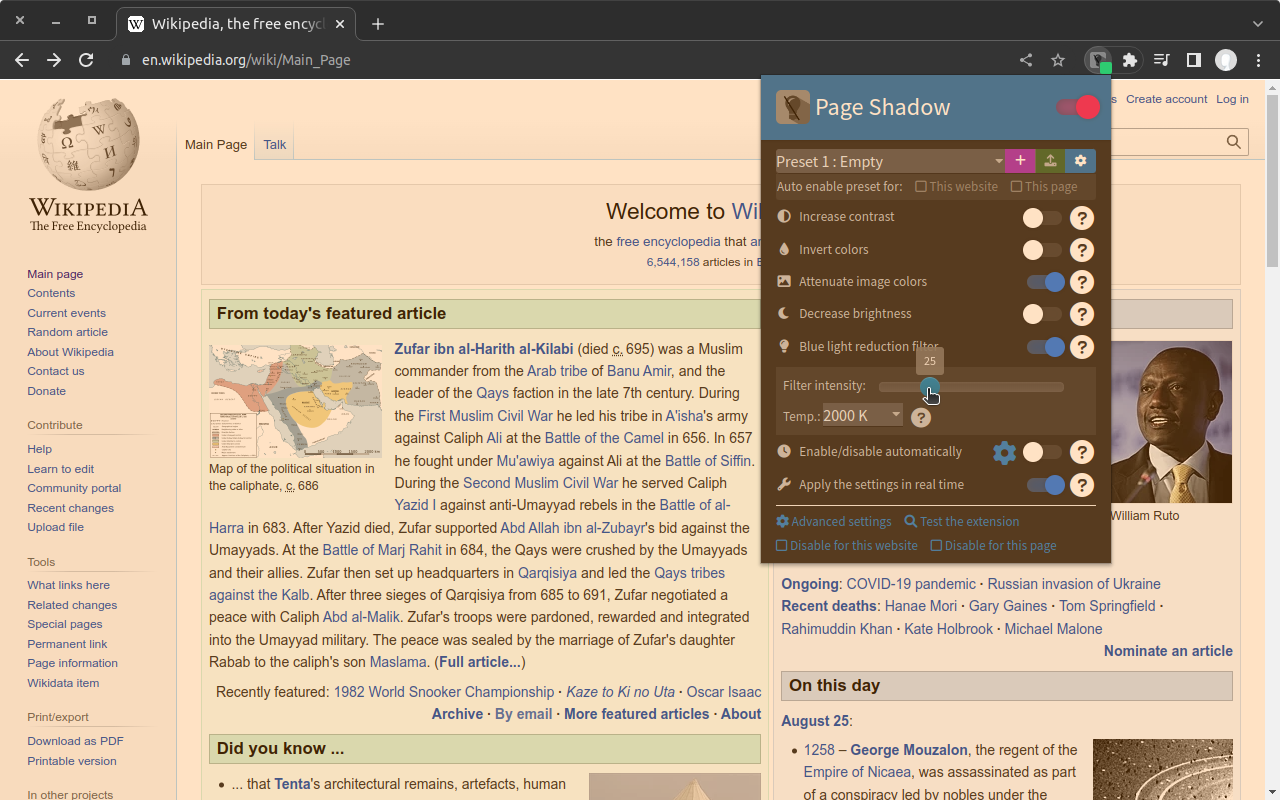Click the Filter intensity slider handle
Screen dimensions: 1280x800
[x=929, y=387]
